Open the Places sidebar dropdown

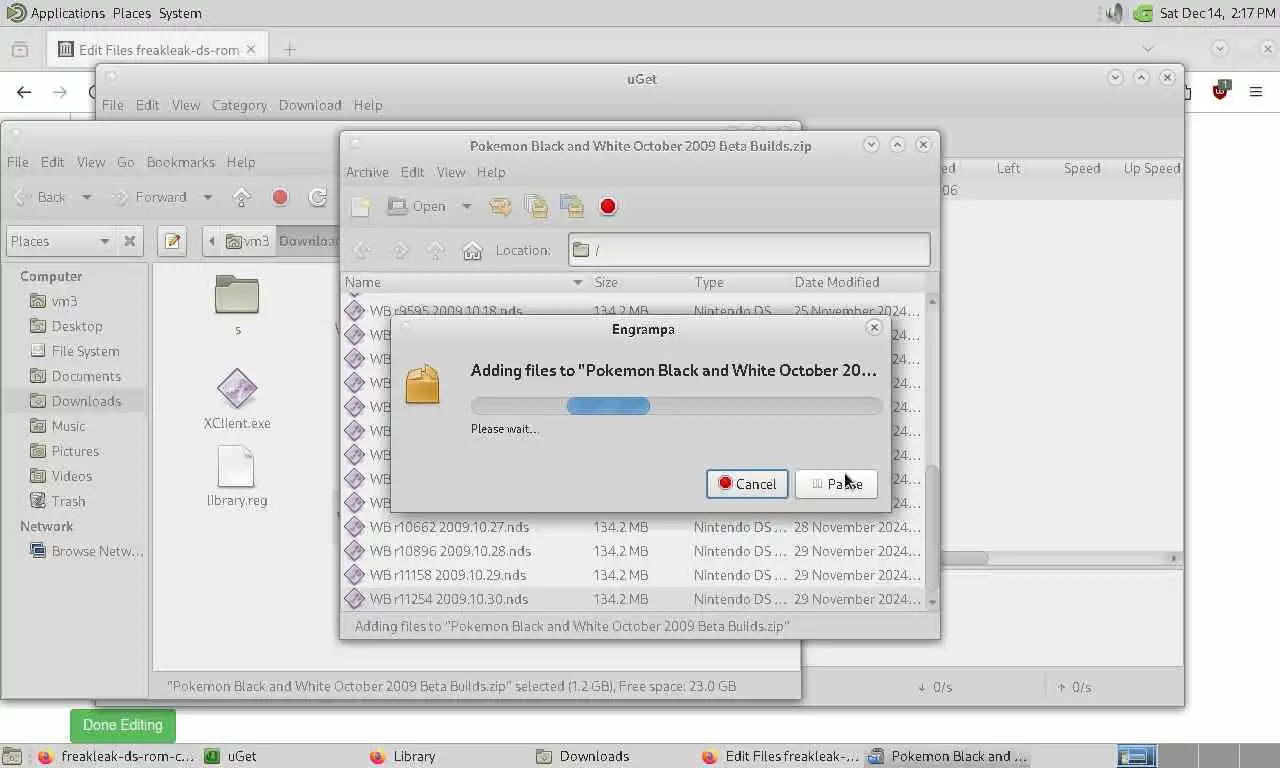(60, 241)
